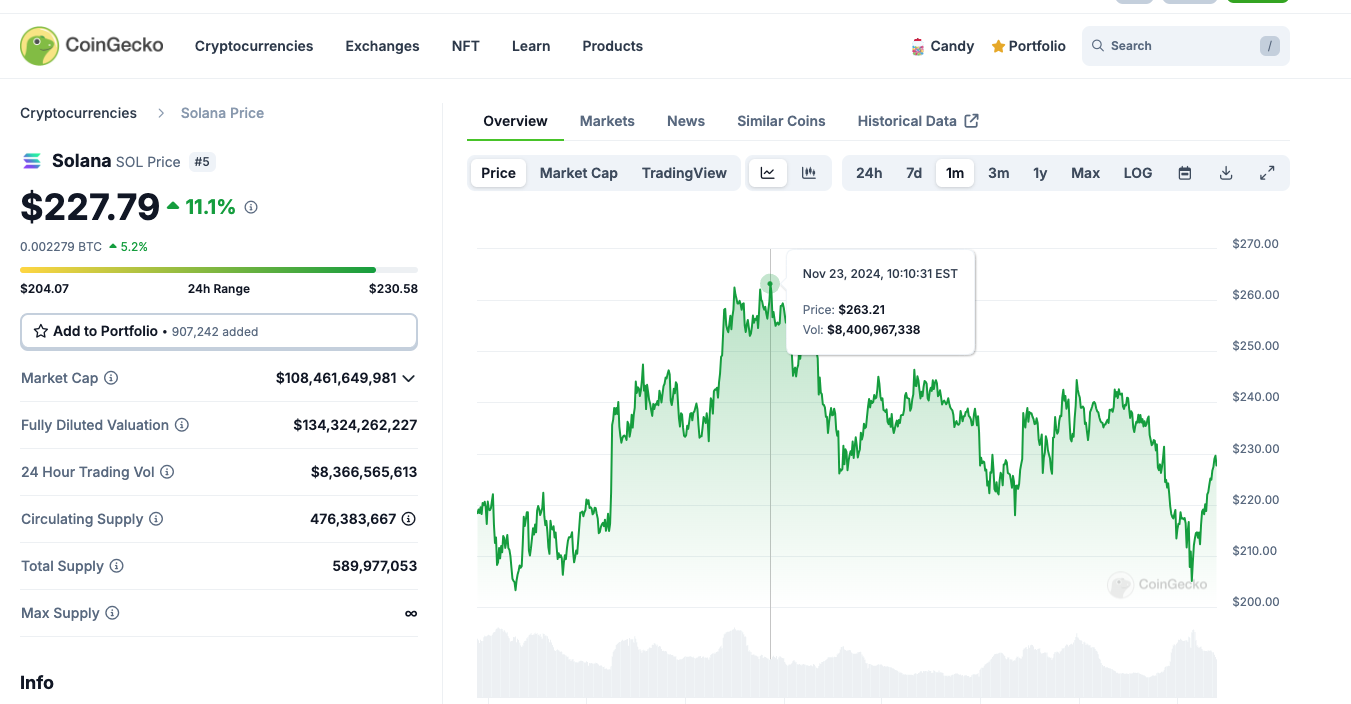Screen dimensions: 1351x704
Task: Click the Solana coin logo
Action: coord(32,161)
